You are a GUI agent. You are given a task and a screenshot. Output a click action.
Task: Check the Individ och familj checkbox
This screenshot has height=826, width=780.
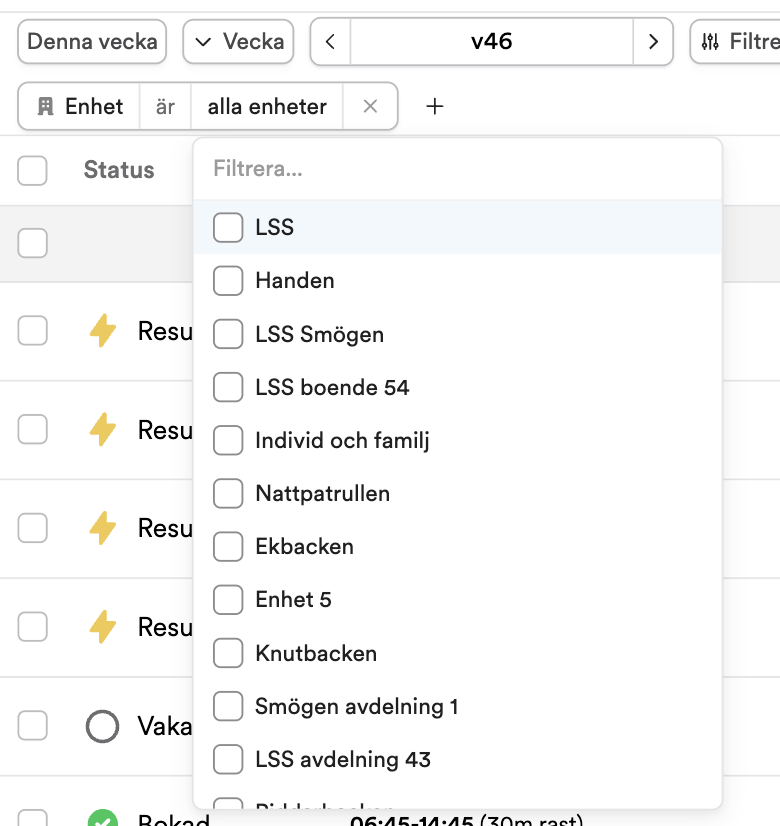click(x=228, y=440)
